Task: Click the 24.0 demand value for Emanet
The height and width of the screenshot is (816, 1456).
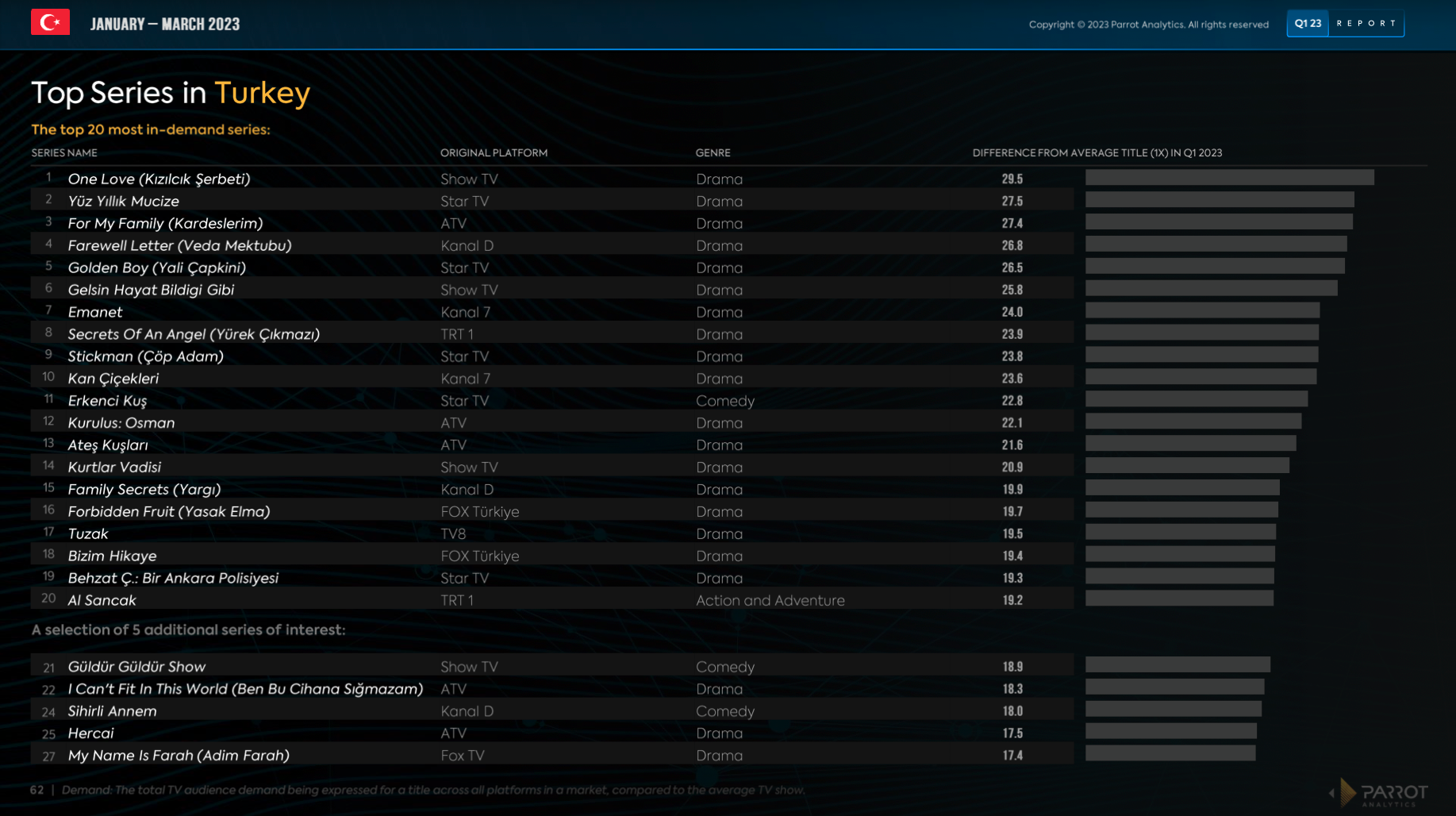Action: (x=1012, y=313)
